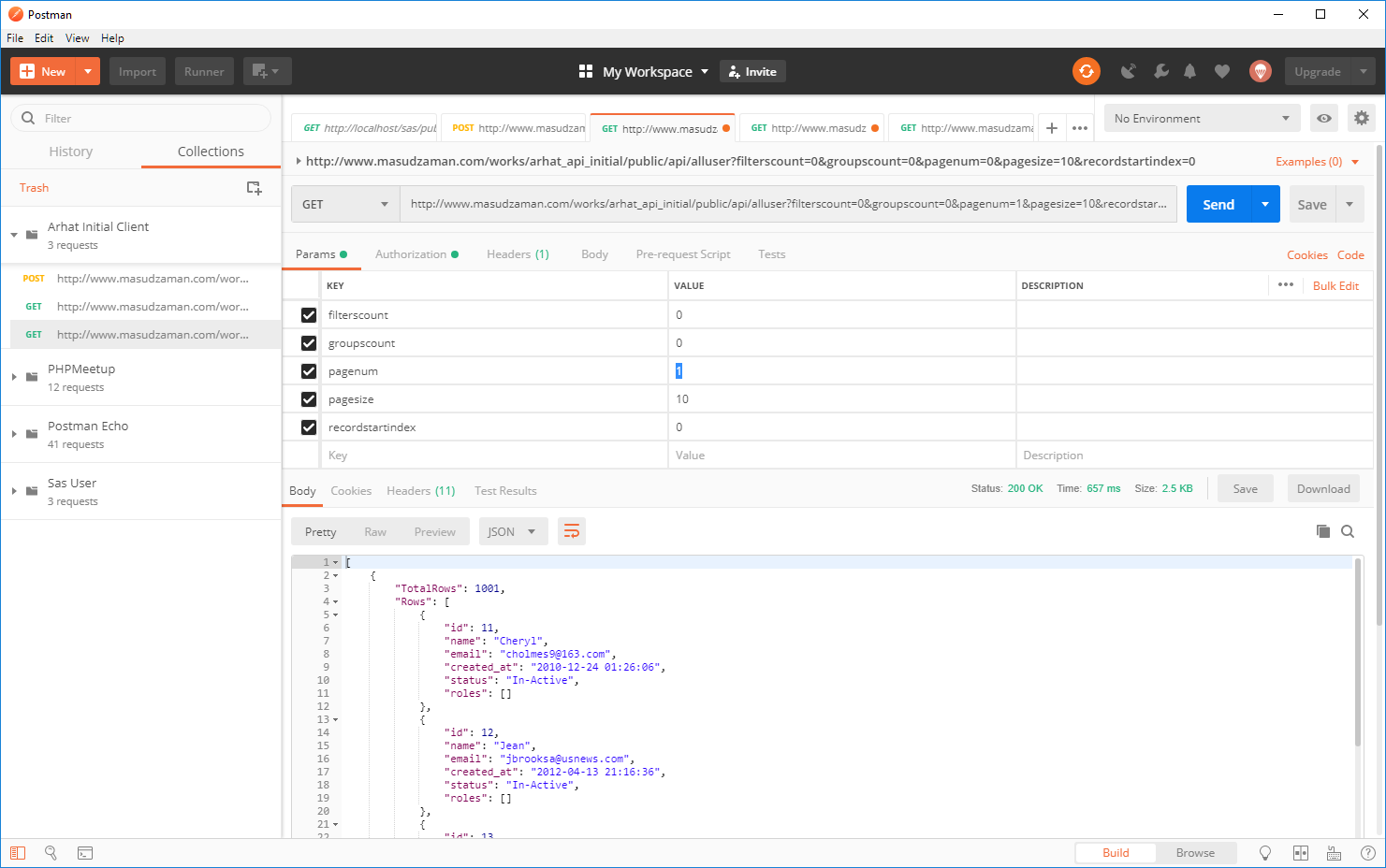
Task: Open environment quick look eye icon
Action: (x=1323, y=119)
